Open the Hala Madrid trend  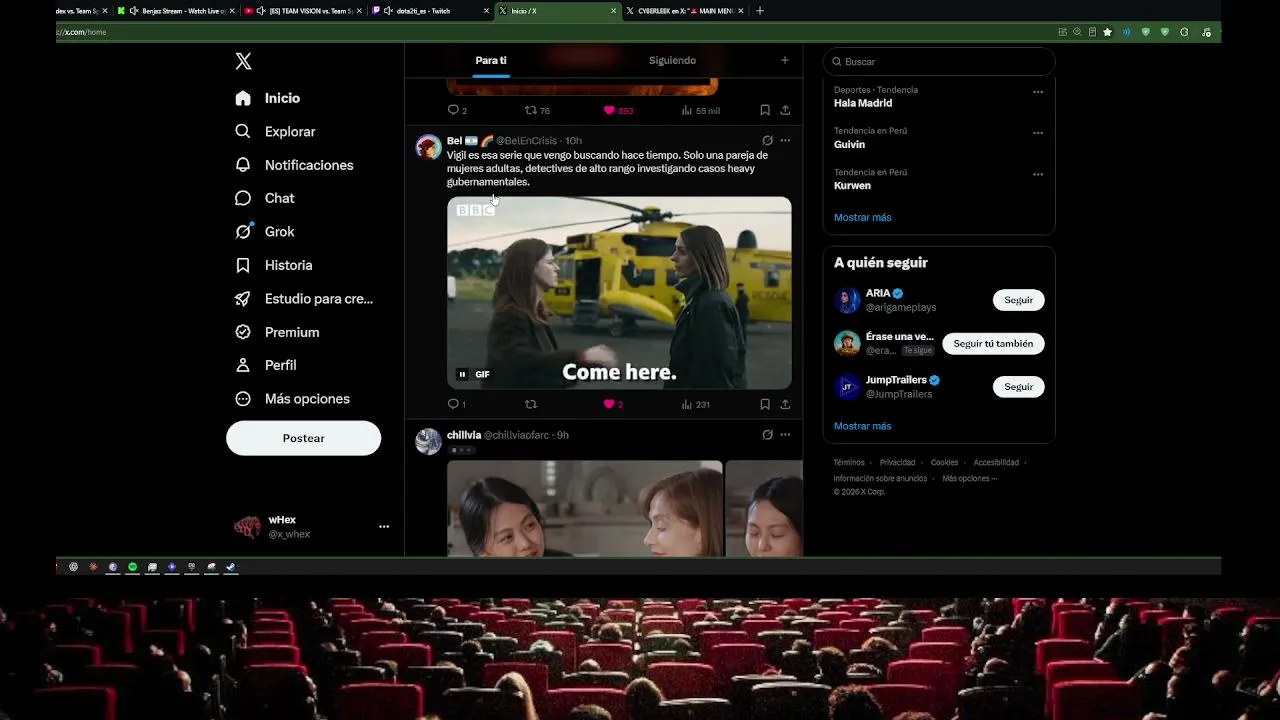[863, 103]
